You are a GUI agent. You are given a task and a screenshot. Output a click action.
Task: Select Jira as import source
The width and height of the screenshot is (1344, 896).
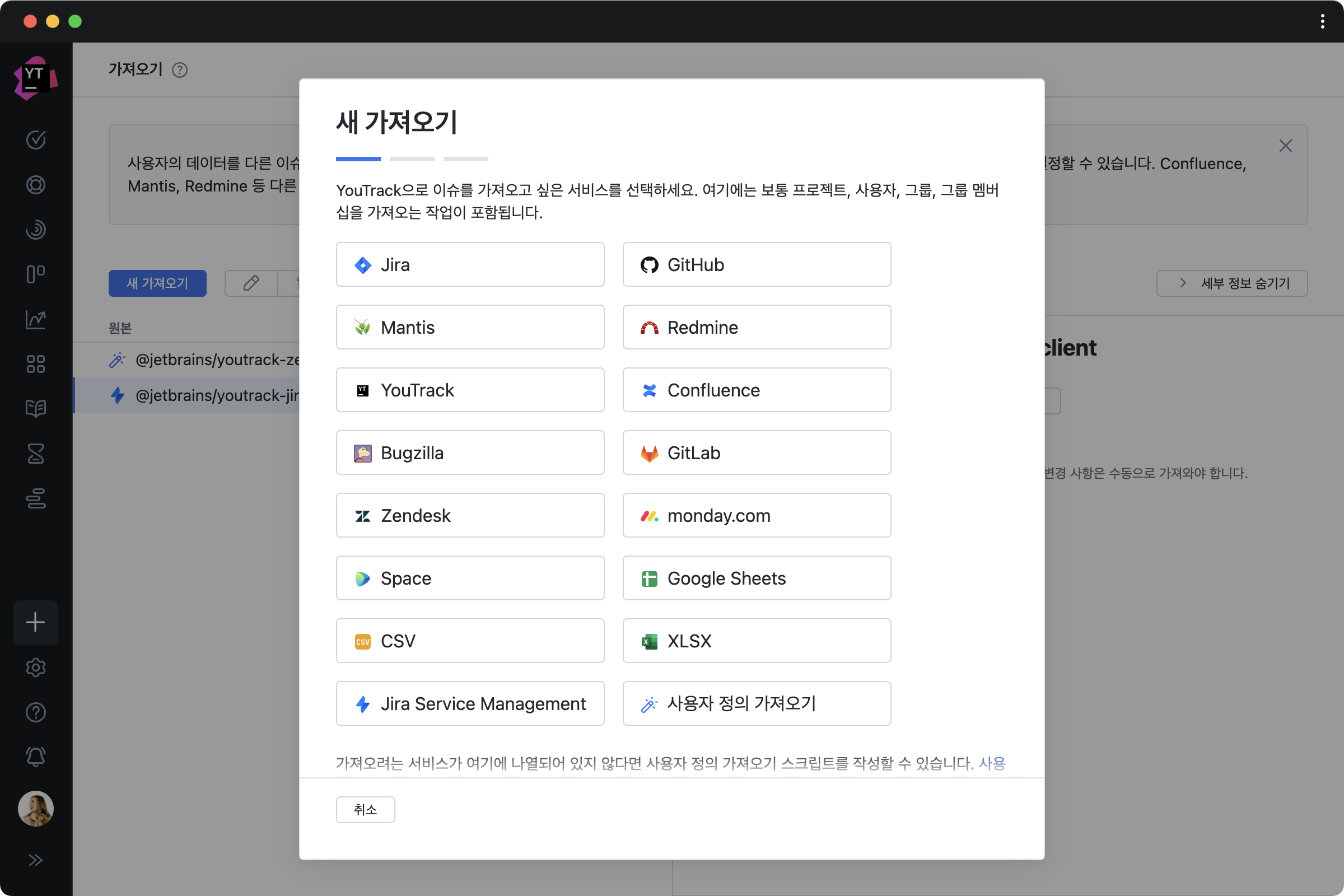[470, 264]
